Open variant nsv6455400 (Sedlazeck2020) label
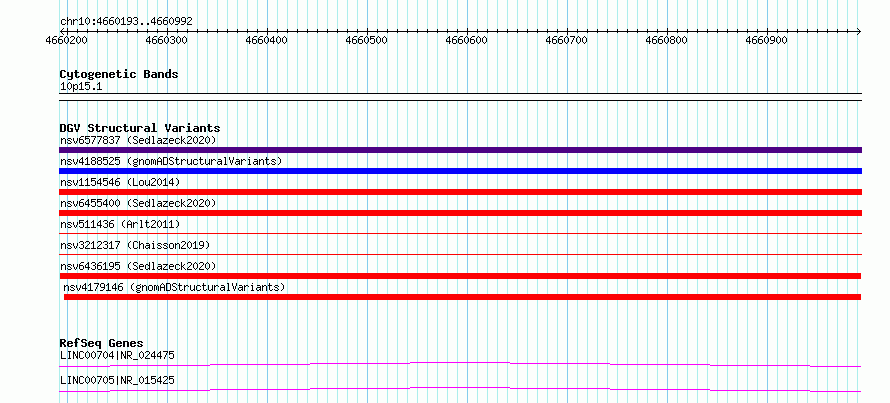 coord(138,203)
